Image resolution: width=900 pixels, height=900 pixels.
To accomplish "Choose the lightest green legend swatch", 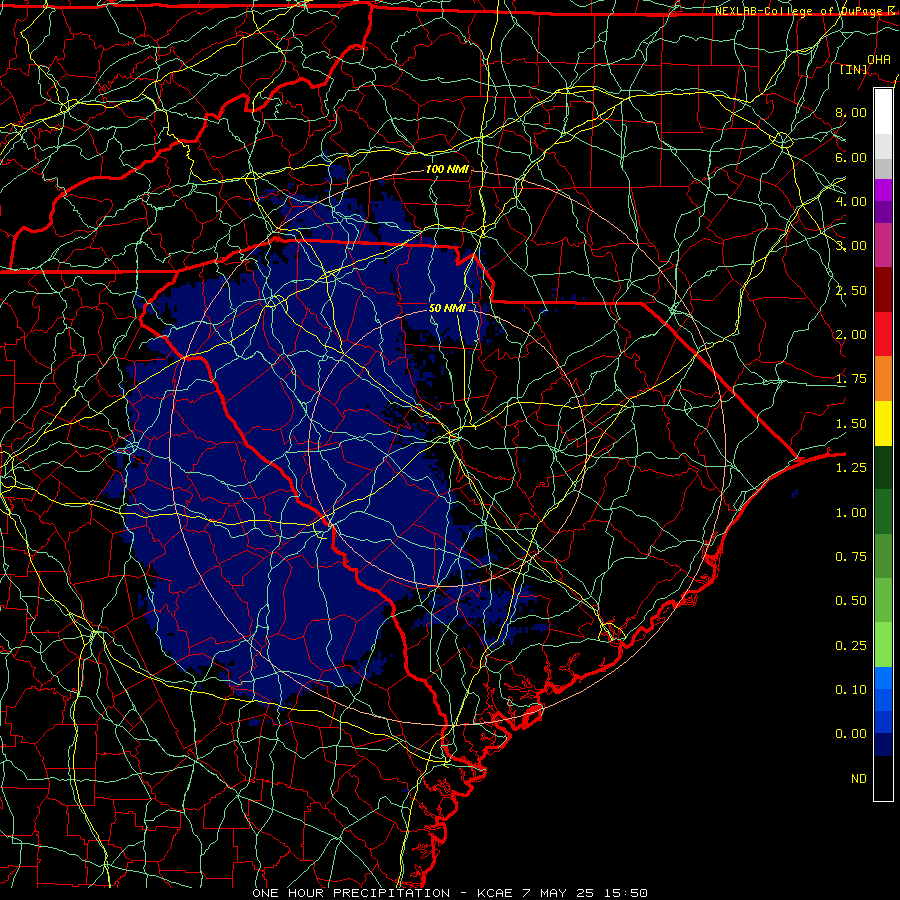I will (883, 645).
